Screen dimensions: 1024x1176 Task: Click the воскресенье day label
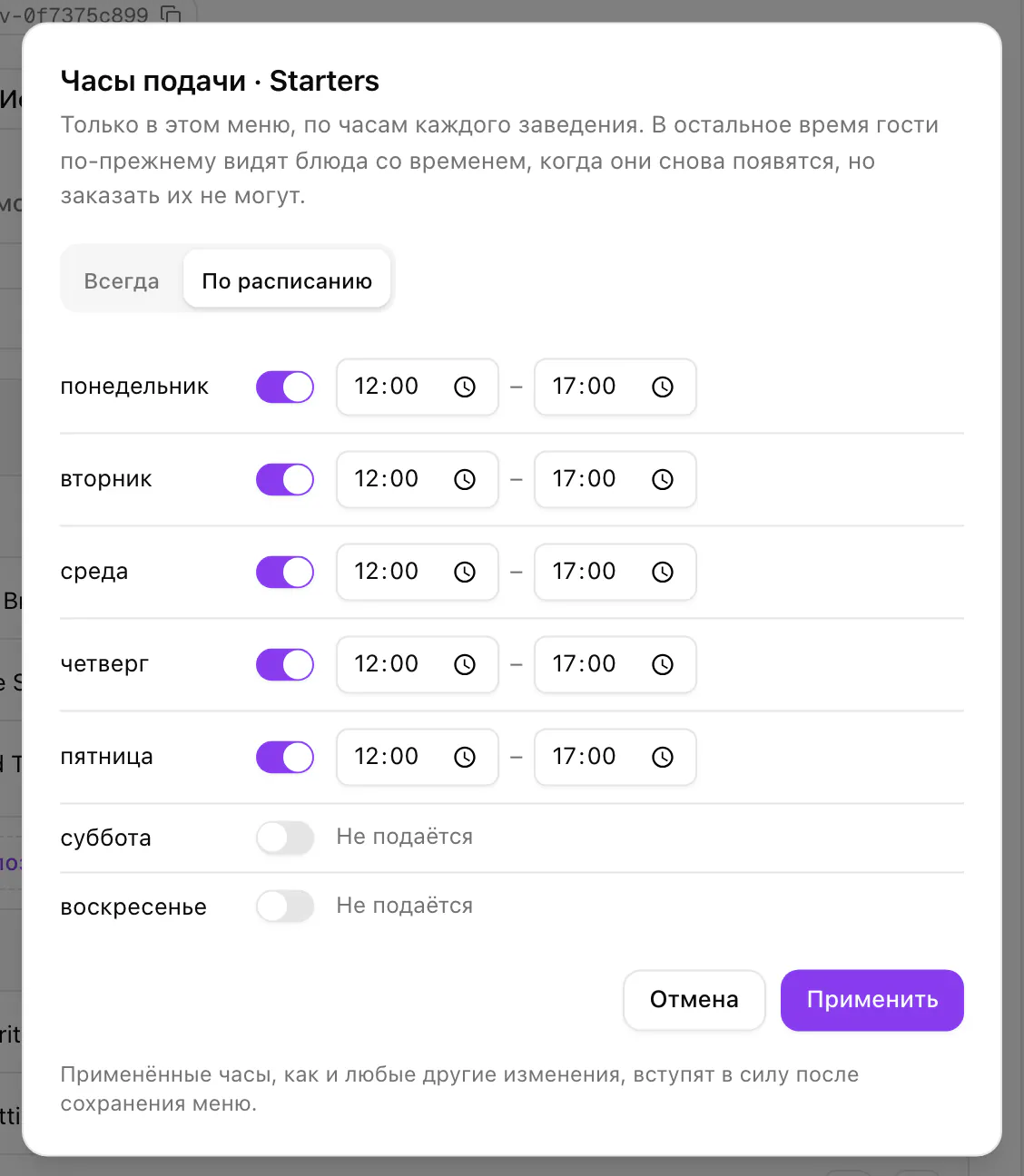pos(133,907)
